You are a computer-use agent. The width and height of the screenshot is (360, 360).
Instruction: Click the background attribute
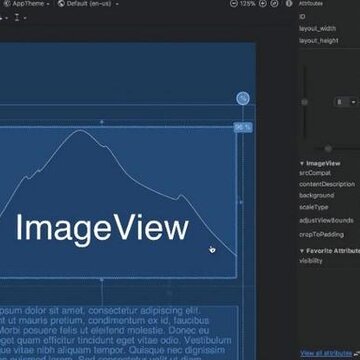coord(317,195)
